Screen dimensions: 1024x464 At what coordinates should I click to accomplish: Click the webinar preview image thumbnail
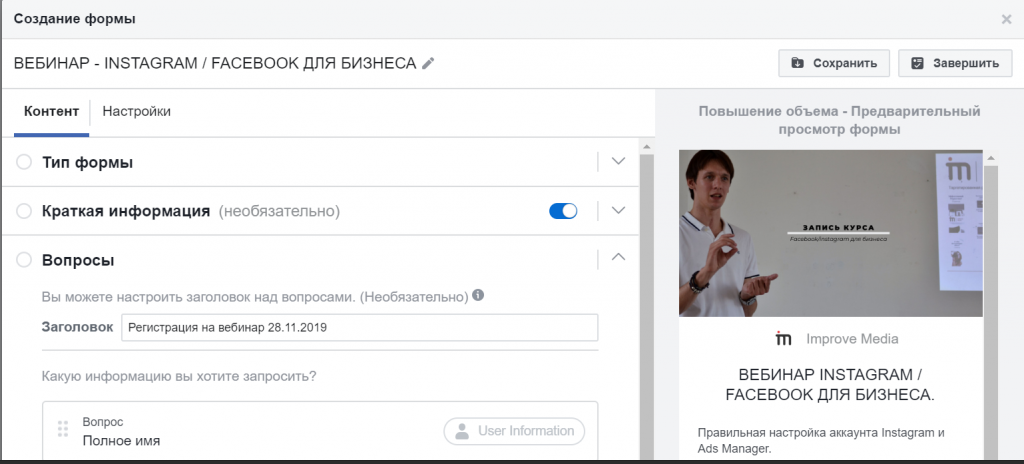pyautogui.click(x=830, y=233)
